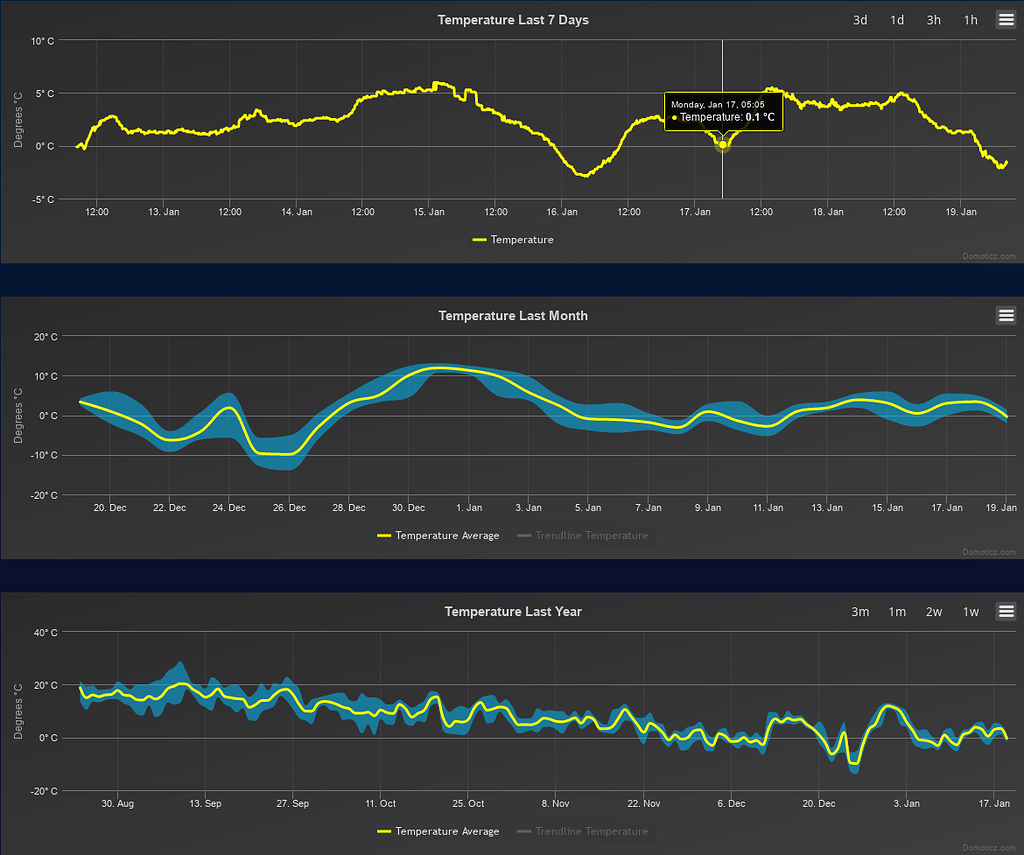Screen dimensions: 1024x855
Task: Click the highlighted Jan 17 data point
Action: [x=722, y=145]
